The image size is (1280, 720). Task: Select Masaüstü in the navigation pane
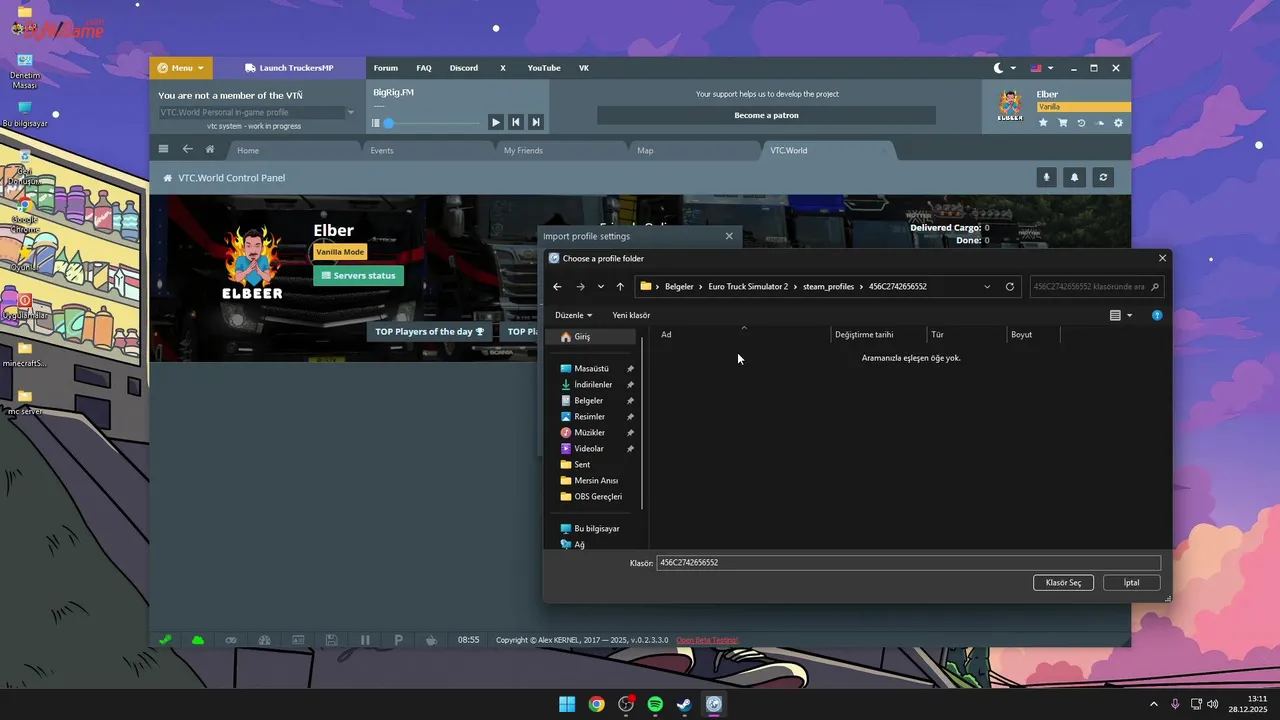click(591, 369)
